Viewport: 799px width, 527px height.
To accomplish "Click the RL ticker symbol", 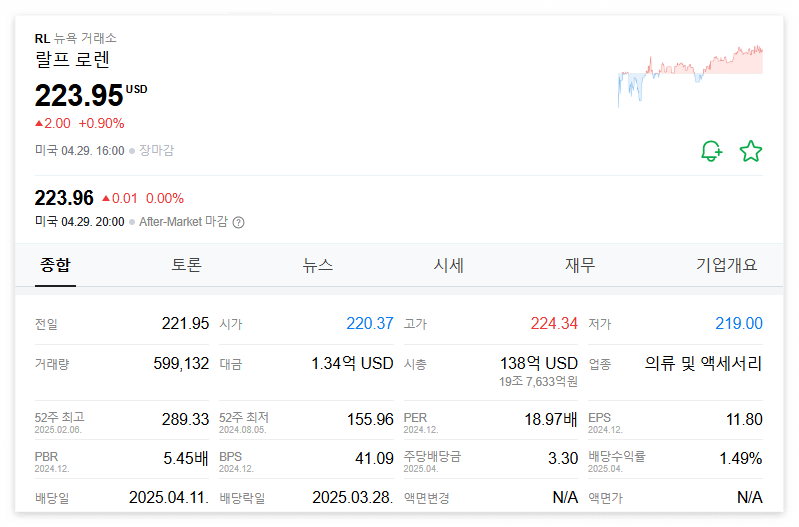I will coord(42,38).
